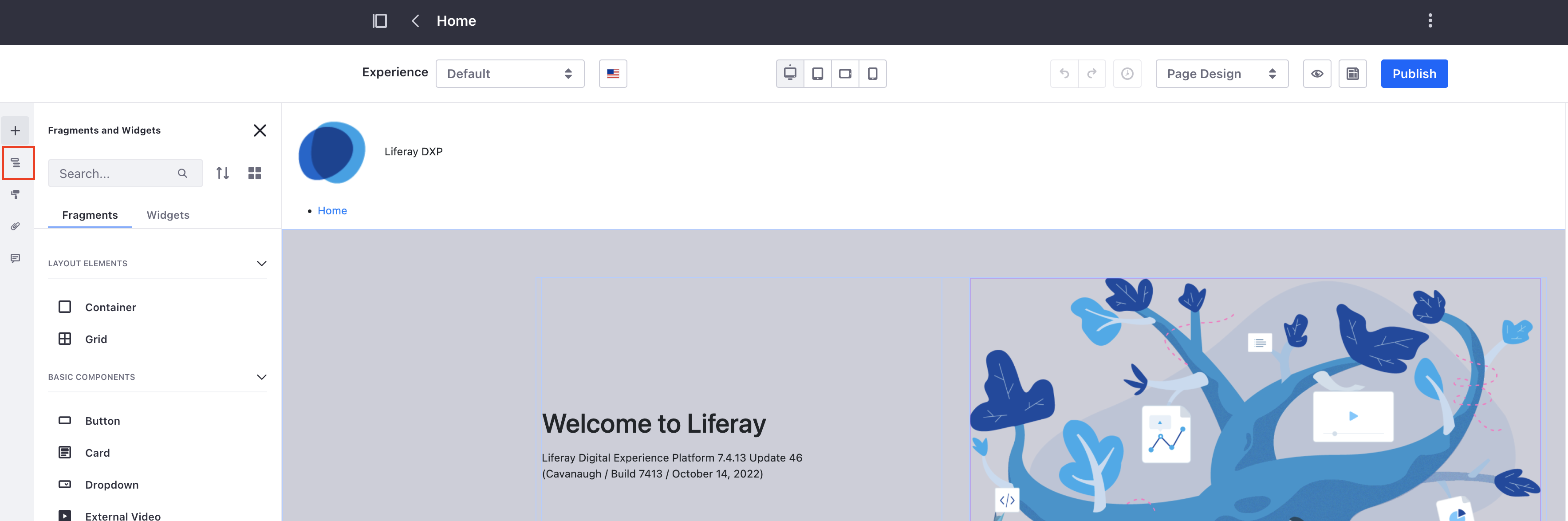Switch to card grid view
Screen dimensions: 1568x521
254,174
